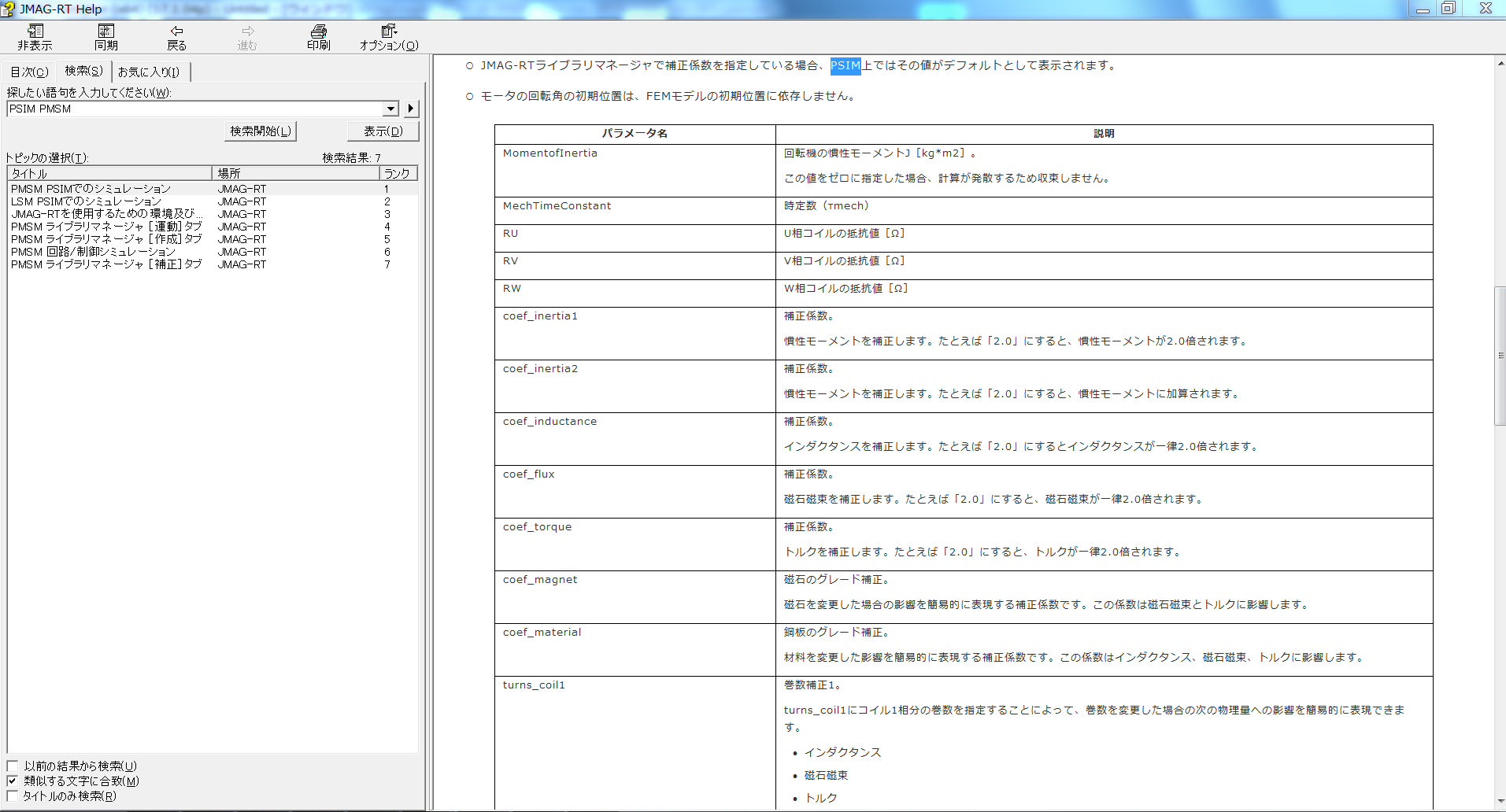Click the JMAG-RT Help title bar icon

coord(8,9)
